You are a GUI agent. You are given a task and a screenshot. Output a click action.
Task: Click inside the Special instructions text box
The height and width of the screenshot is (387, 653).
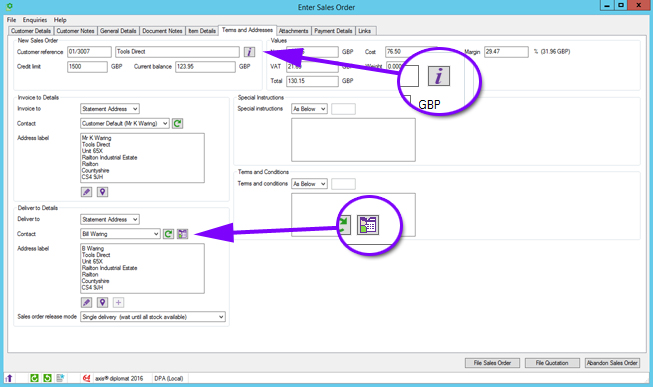[x=353, y=140]
